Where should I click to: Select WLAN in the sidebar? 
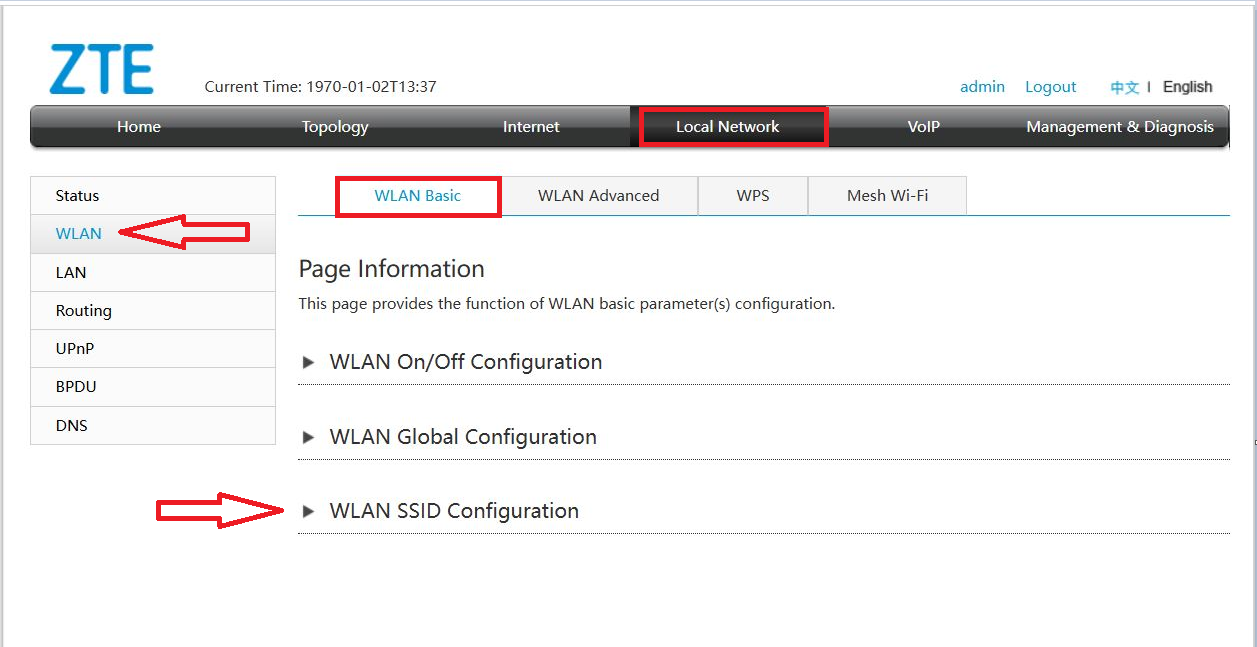pos(77,233)
